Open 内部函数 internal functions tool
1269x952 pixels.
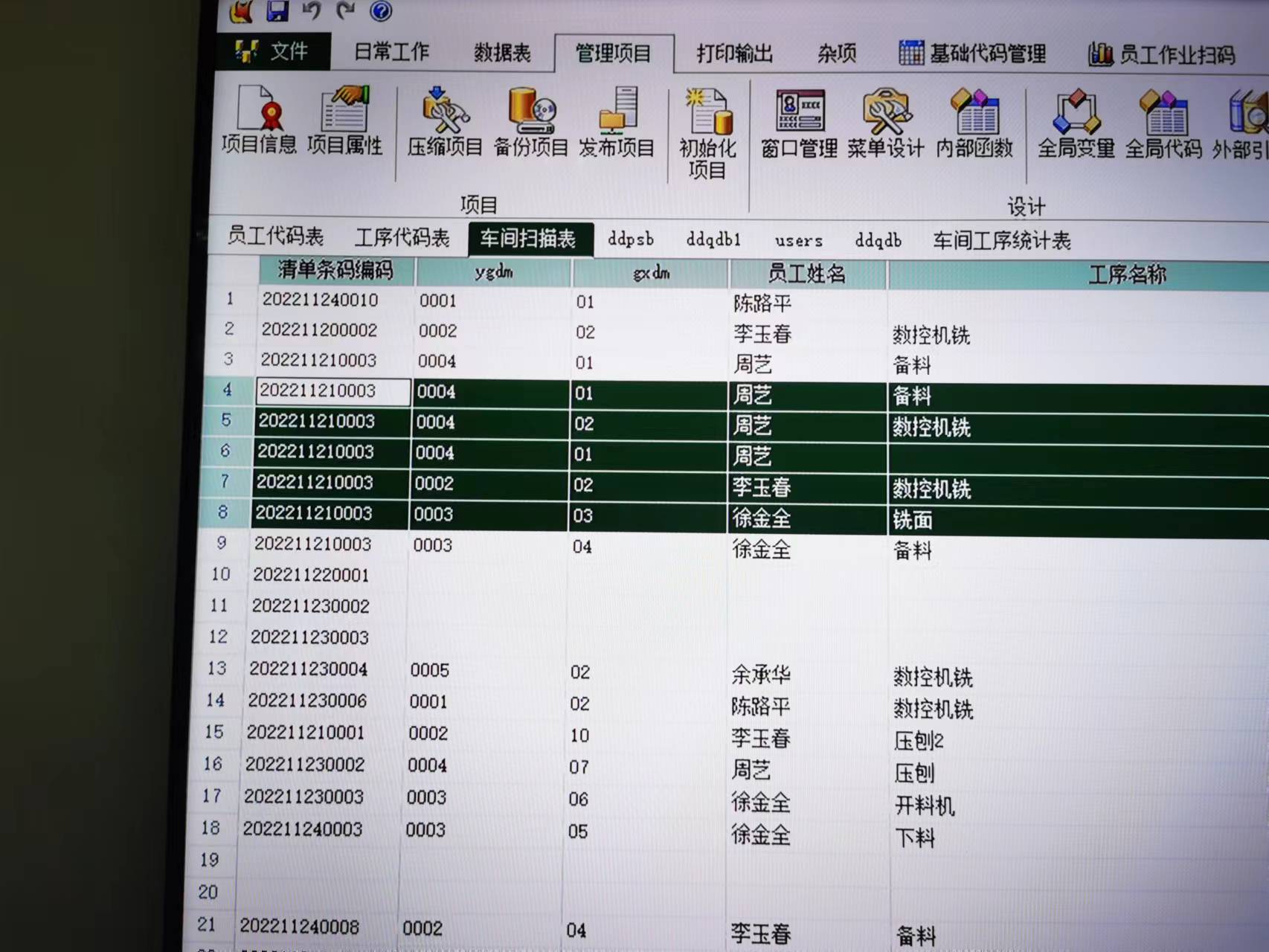[x=974, y=125]
